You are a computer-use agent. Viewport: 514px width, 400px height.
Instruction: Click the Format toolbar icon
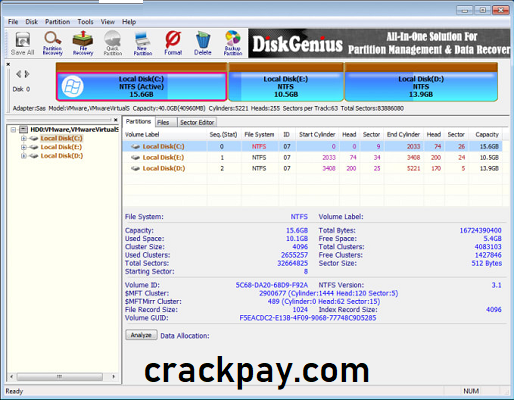point(173,43)
